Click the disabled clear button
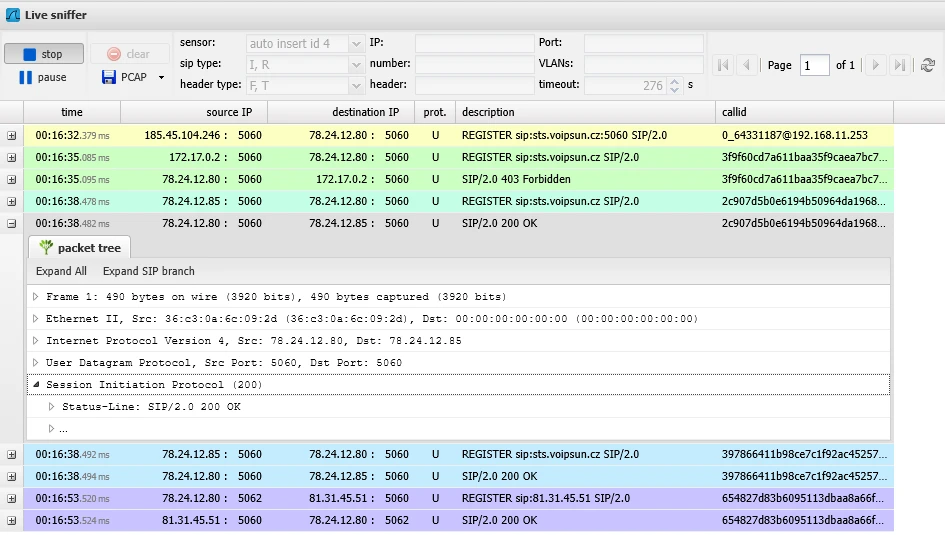Screen dimensions: 945x535 (x=128, y=54)
